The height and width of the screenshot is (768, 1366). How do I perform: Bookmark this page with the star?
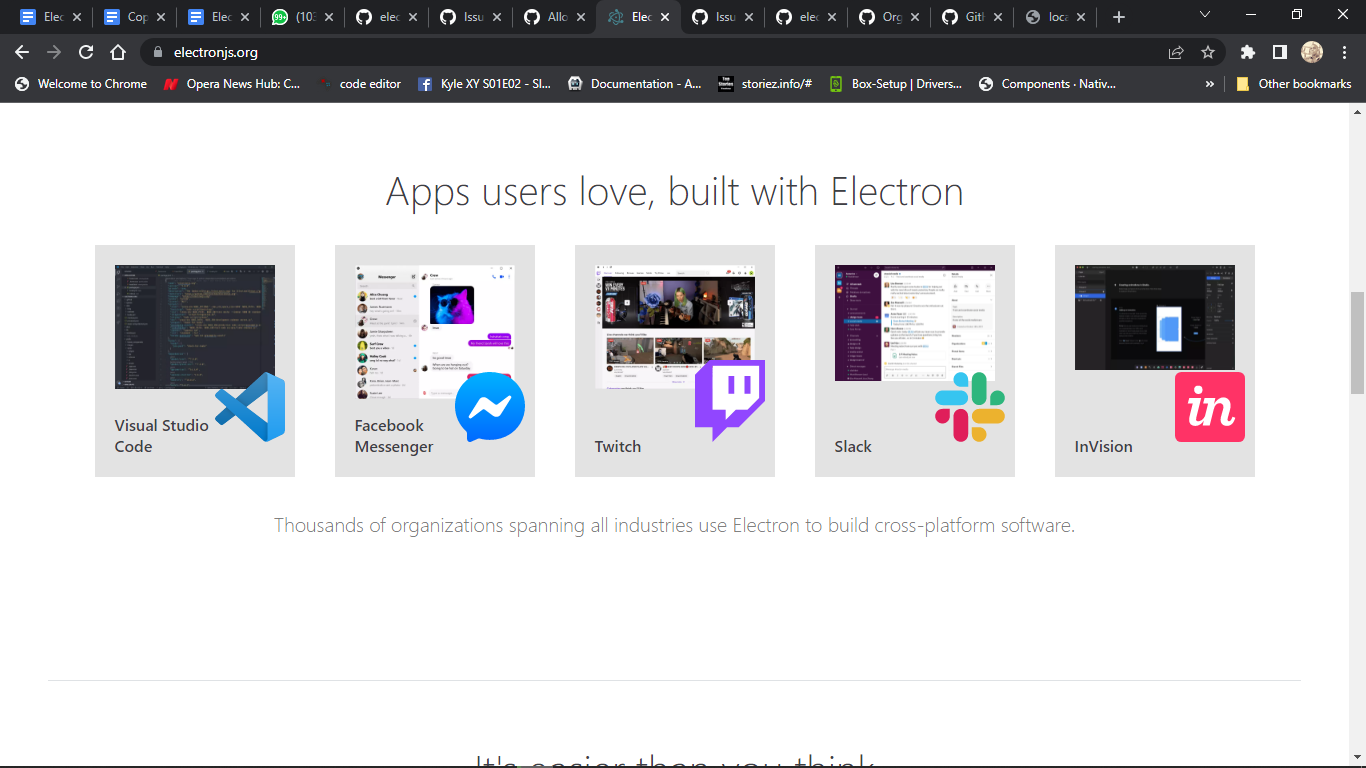click(x=1208, y=52)
